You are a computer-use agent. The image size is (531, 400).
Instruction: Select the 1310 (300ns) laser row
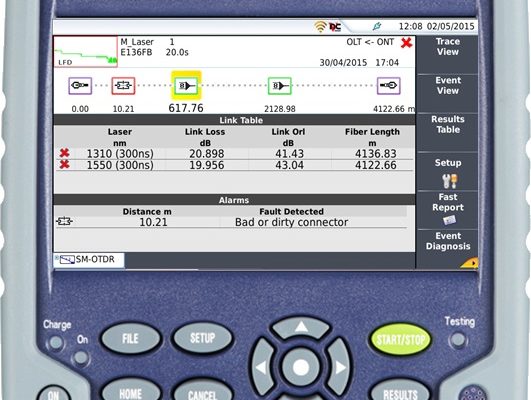tap(234, 154)
